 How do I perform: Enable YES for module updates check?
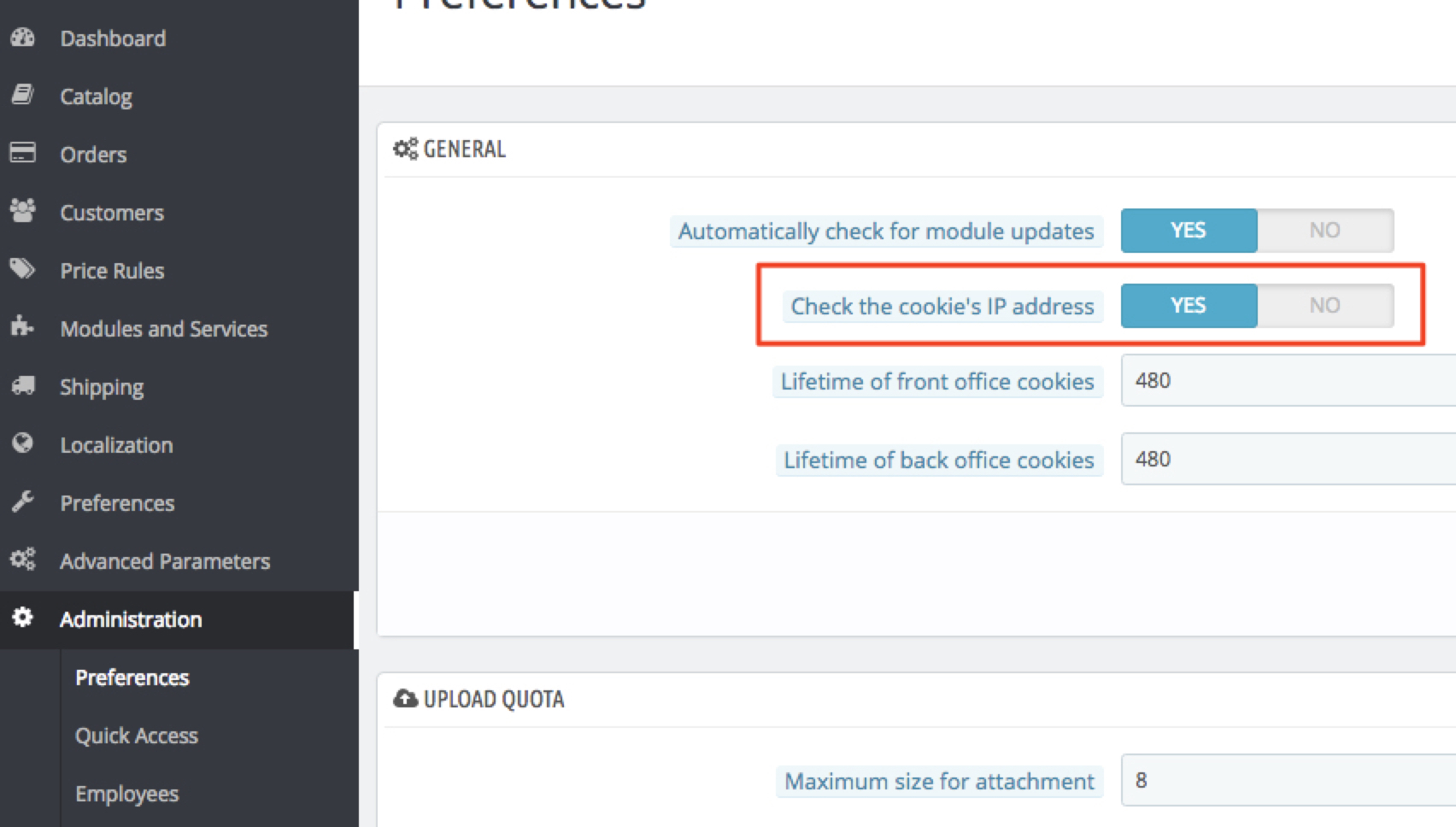(x=1189, y=231)
